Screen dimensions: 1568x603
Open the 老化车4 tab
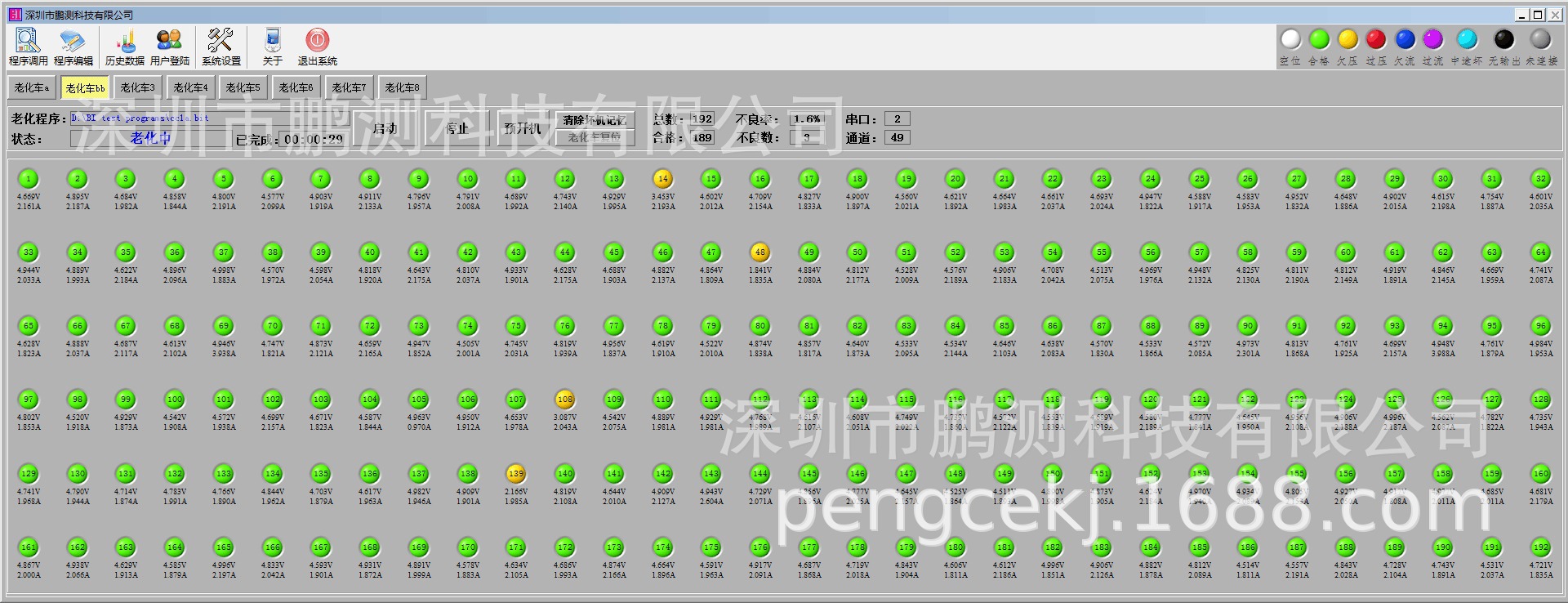point(190,87)
